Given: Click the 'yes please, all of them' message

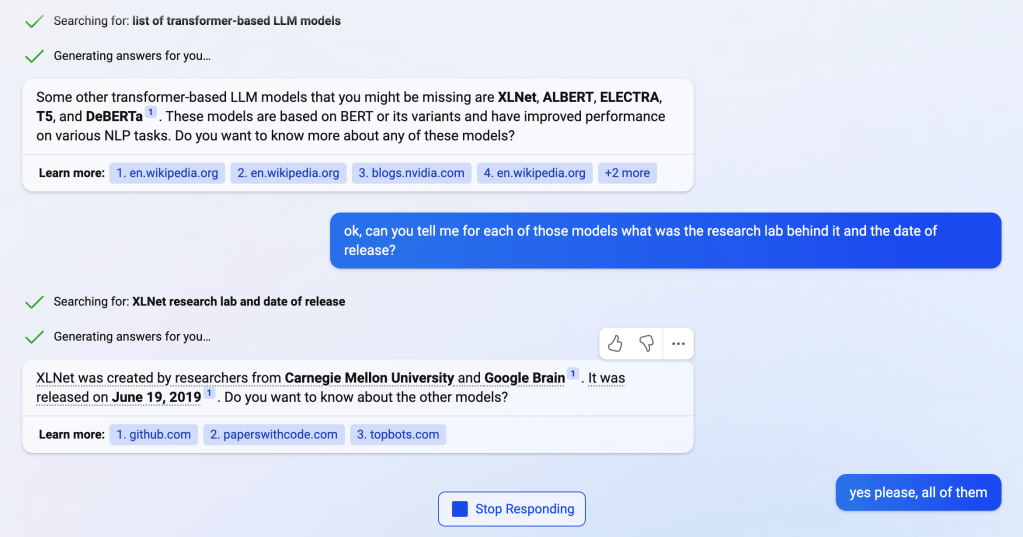Looking at the screenshot, I should [918, 492].
